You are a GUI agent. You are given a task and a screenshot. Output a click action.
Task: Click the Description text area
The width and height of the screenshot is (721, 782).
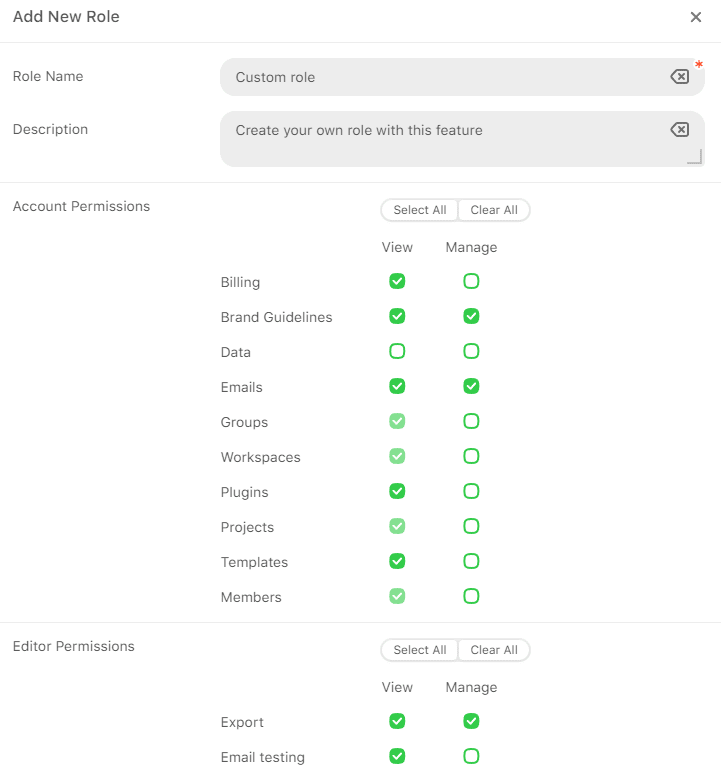pyautogui.click(x=462, y=139)
